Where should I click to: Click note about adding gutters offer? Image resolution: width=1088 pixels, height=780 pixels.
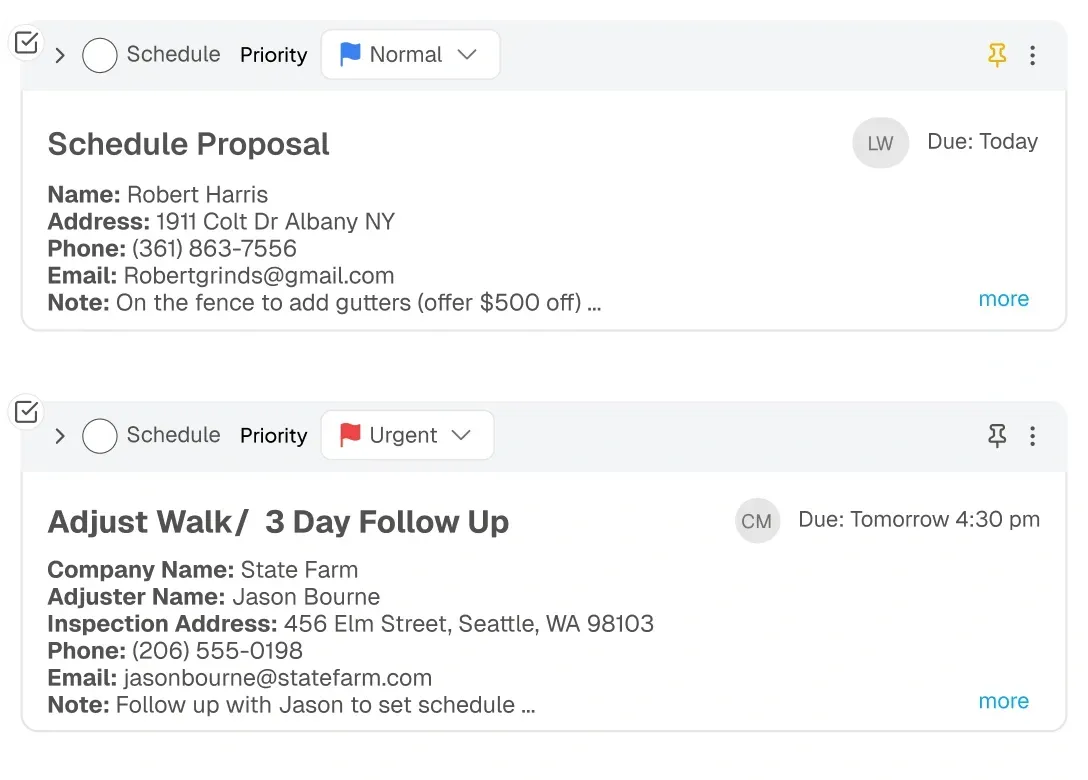358,303
